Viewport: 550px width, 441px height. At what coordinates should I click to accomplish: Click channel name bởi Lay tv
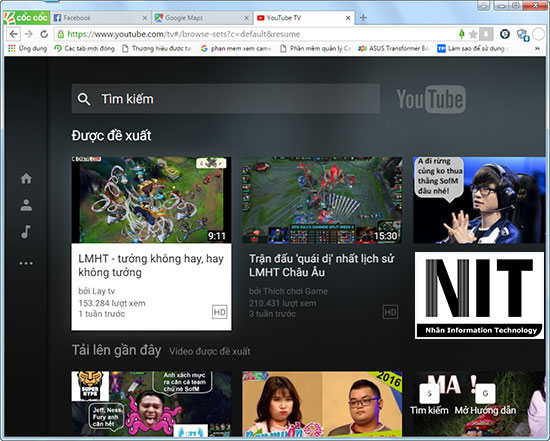click(x=96, y=291)
